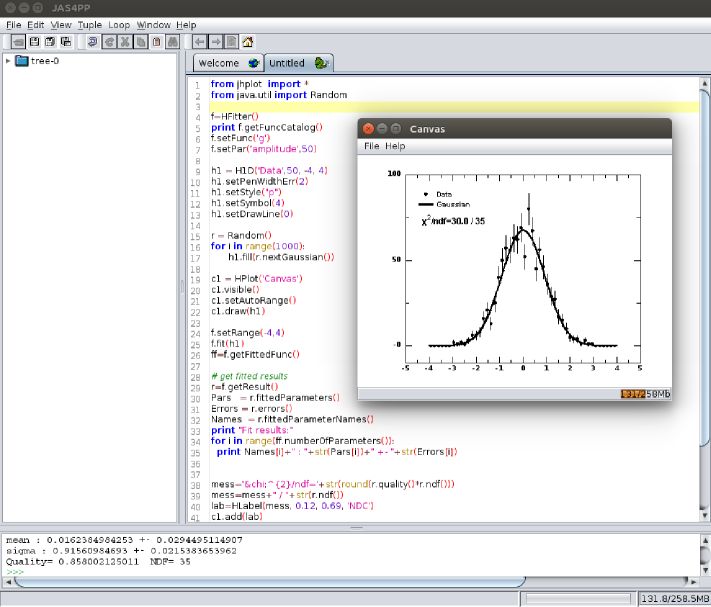Image resolution: width=711 pixels, height=607 pixels.
Task: Click the Save All toolbar icon
Action: (66, 42)
